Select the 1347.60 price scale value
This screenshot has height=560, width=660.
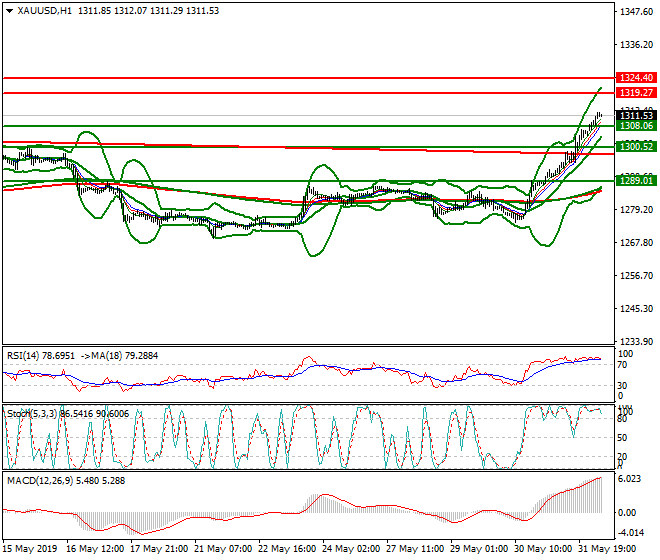point(636,11)
